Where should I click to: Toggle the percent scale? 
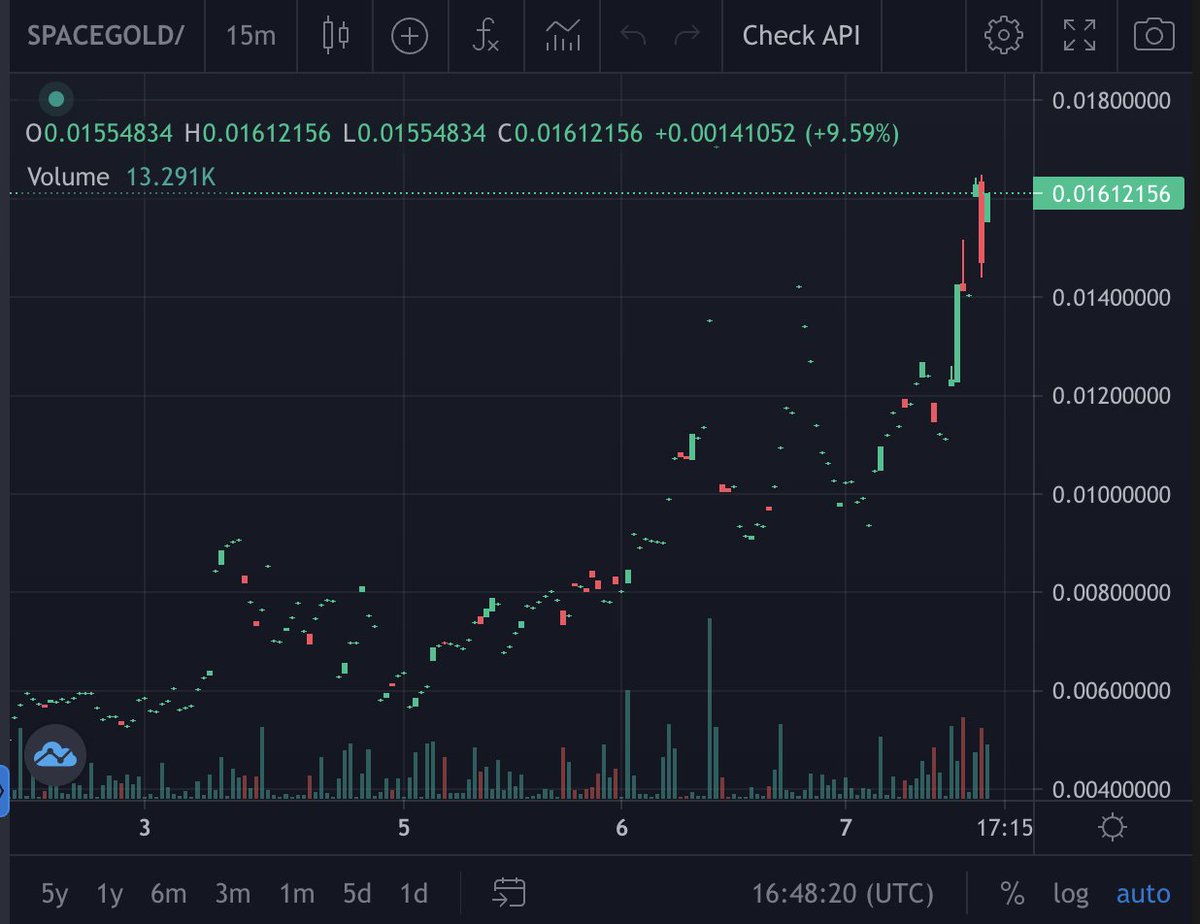point(1012,892)
